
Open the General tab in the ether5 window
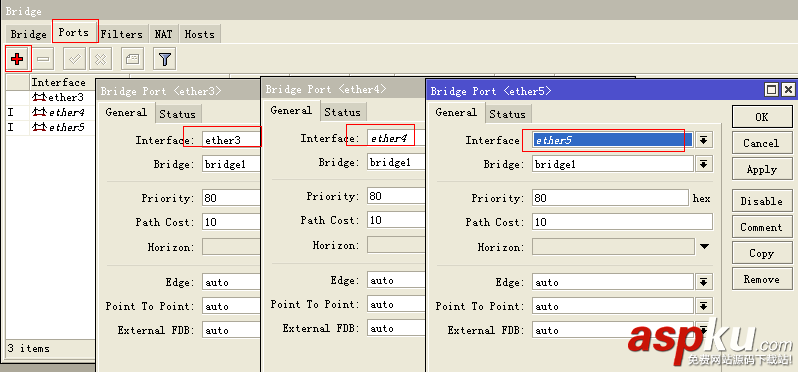[x=456, y=112]
